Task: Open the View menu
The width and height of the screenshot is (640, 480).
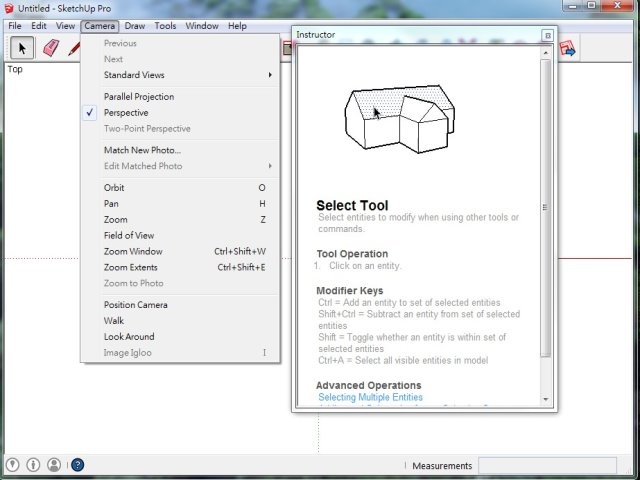Action: point(65,26)
